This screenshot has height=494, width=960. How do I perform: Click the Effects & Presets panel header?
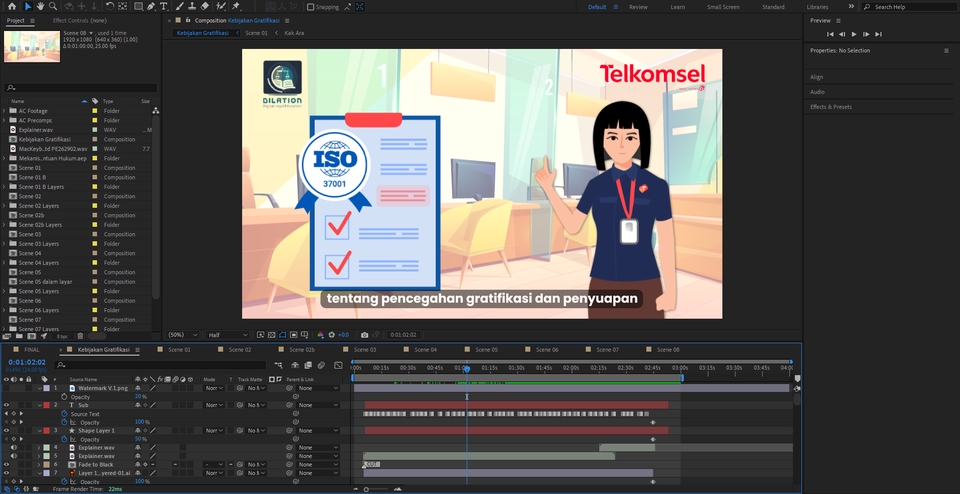point(831,106)
